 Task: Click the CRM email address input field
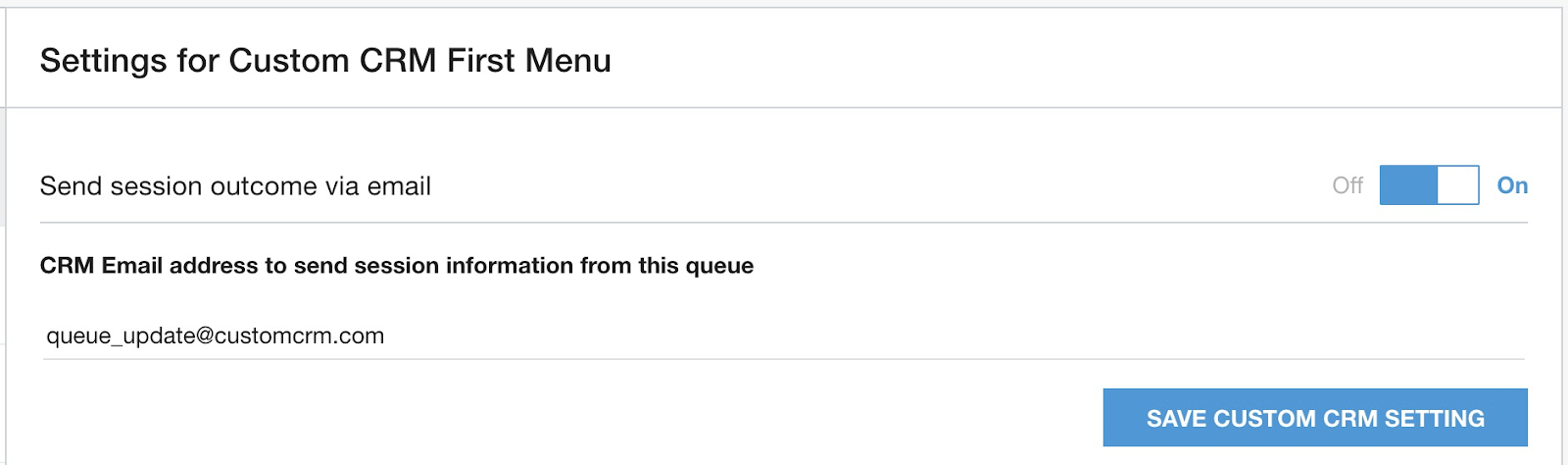click(x=784, y=336)
